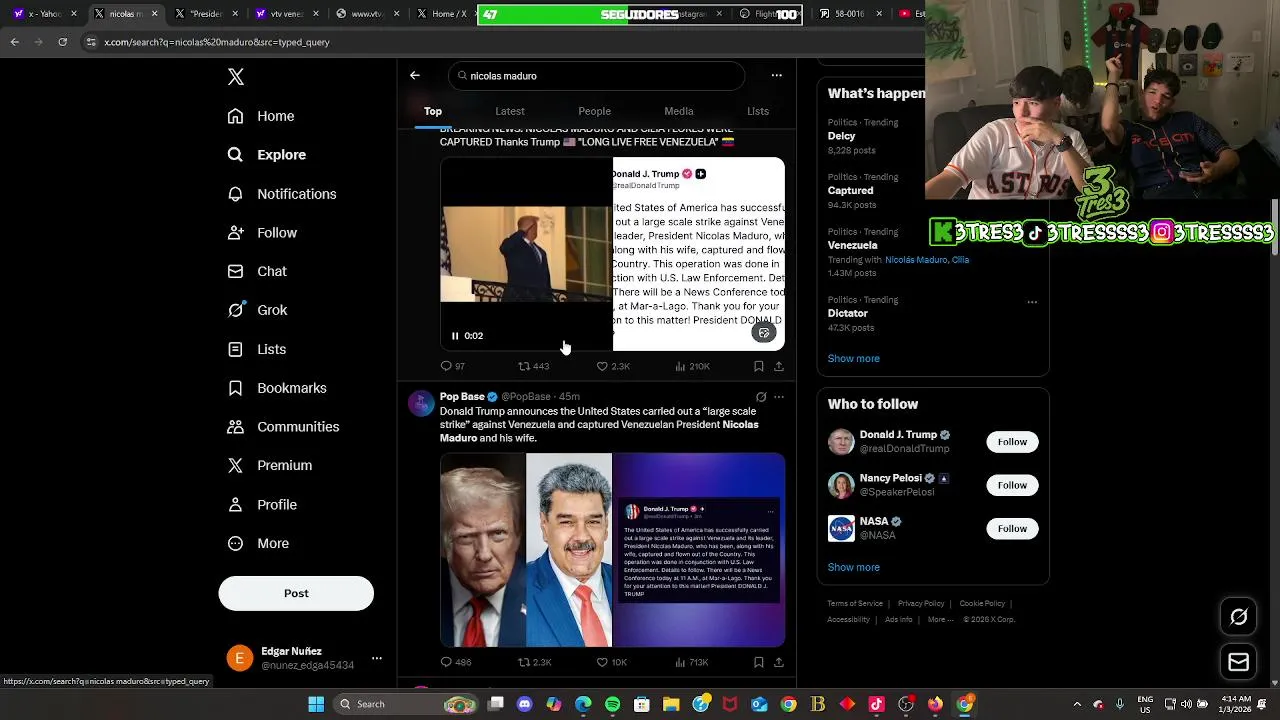Image resolution: width=1280 pixels, height=720 pixels.
Task: Click caption icon on the video
Action: 764,333
